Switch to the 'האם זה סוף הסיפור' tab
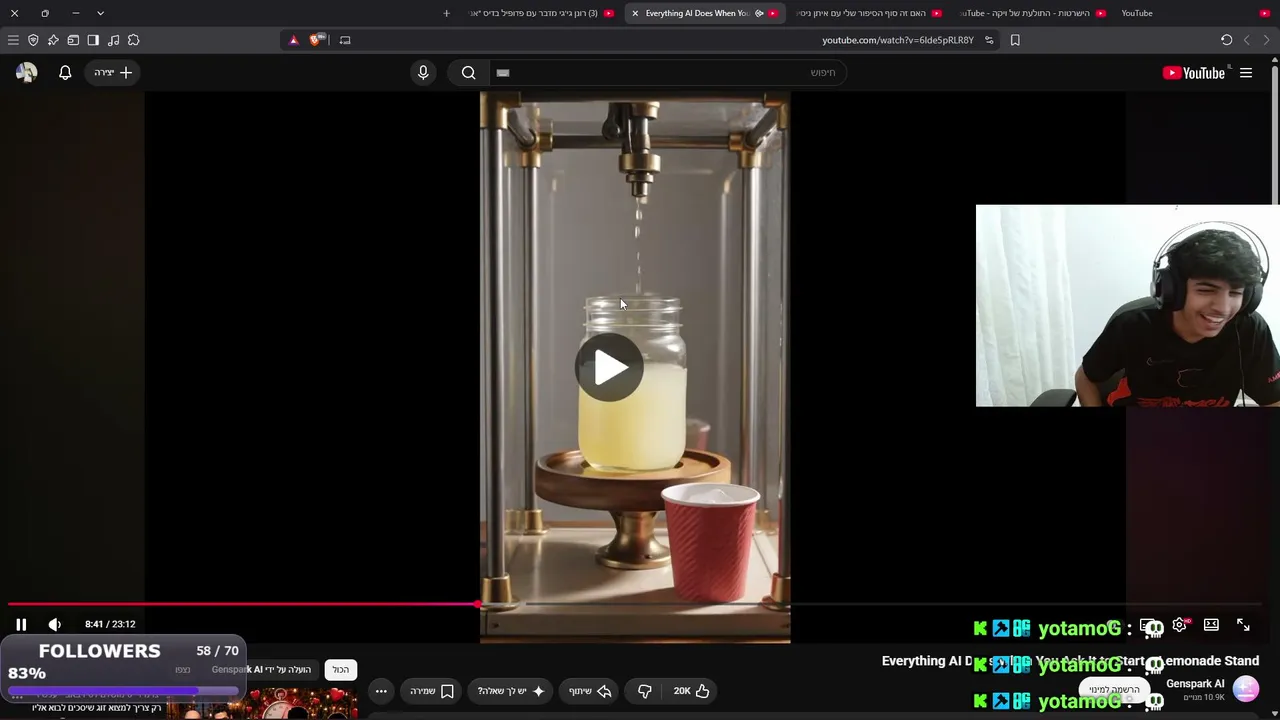Viewport: 1280px width, 720px height. coord(868,13)
